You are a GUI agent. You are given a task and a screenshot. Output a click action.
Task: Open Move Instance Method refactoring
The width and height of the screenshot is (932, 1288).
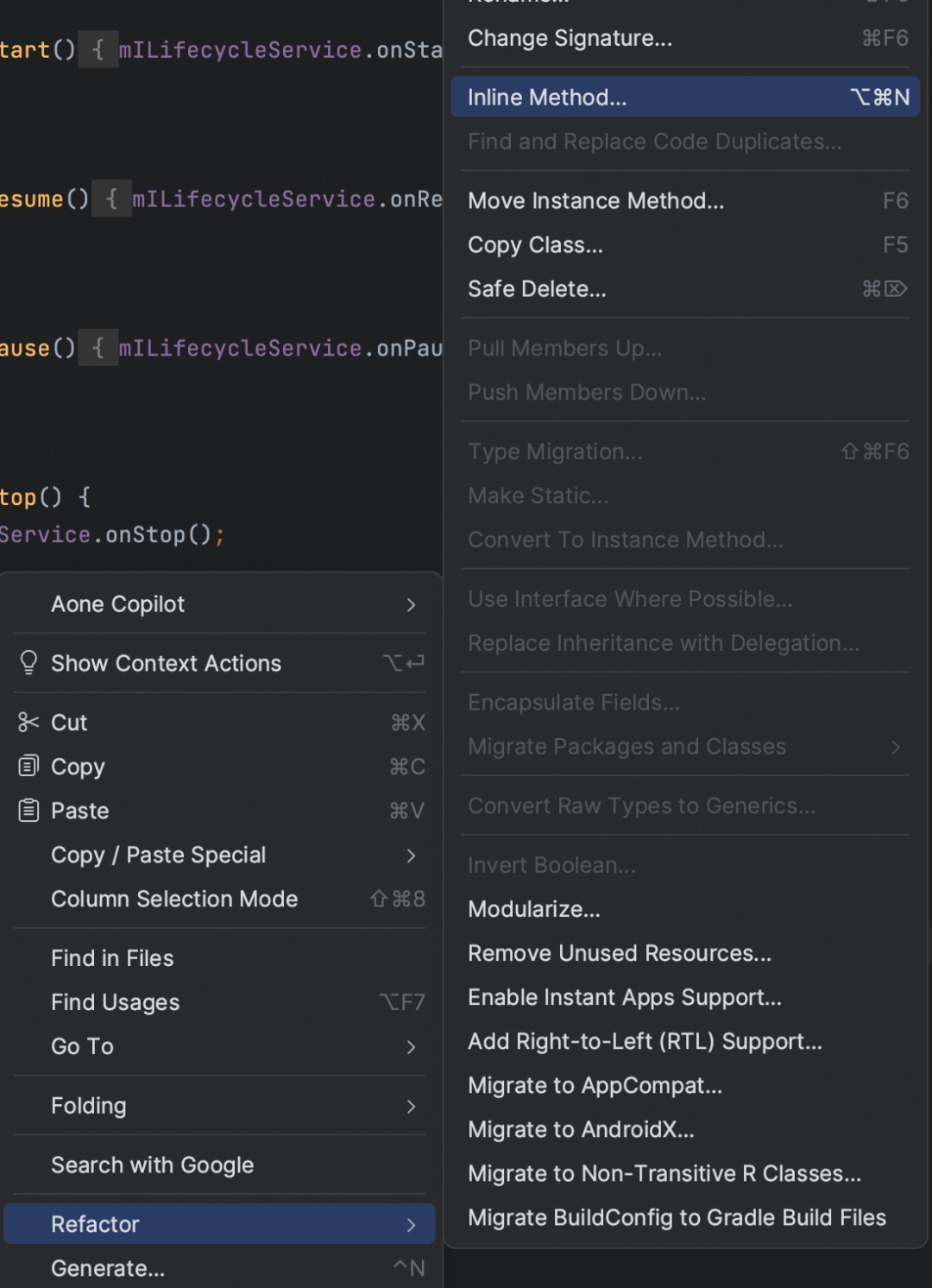pyautogui.click(x=685, y=200)
